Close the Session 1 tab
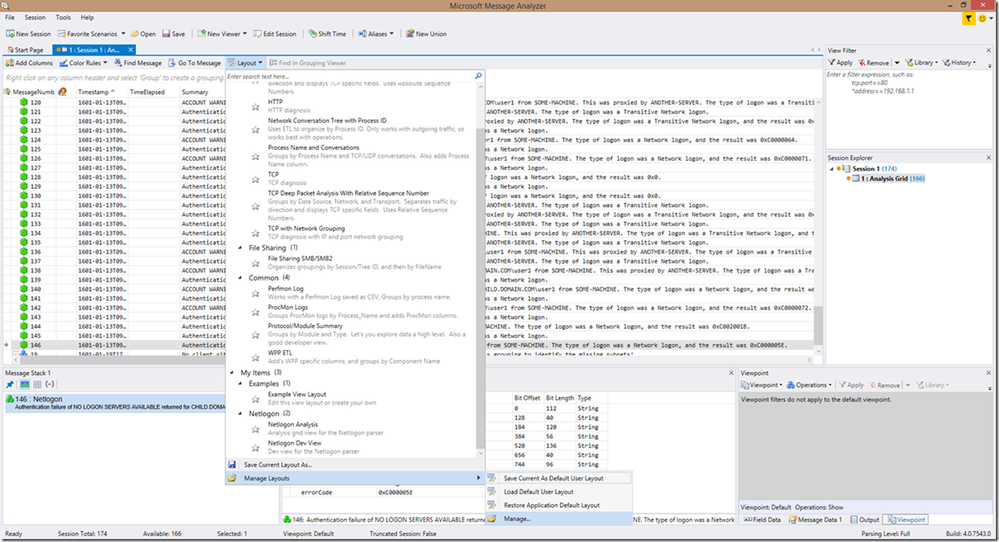 (x=131, y=50)
